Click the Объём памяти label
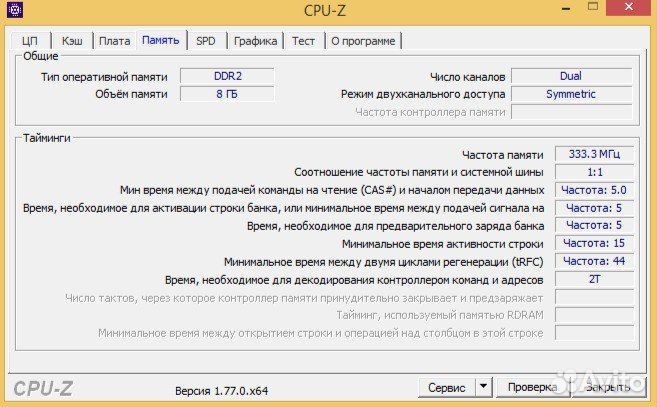Viewport: 657px width, 407px height. coord(131,94)
